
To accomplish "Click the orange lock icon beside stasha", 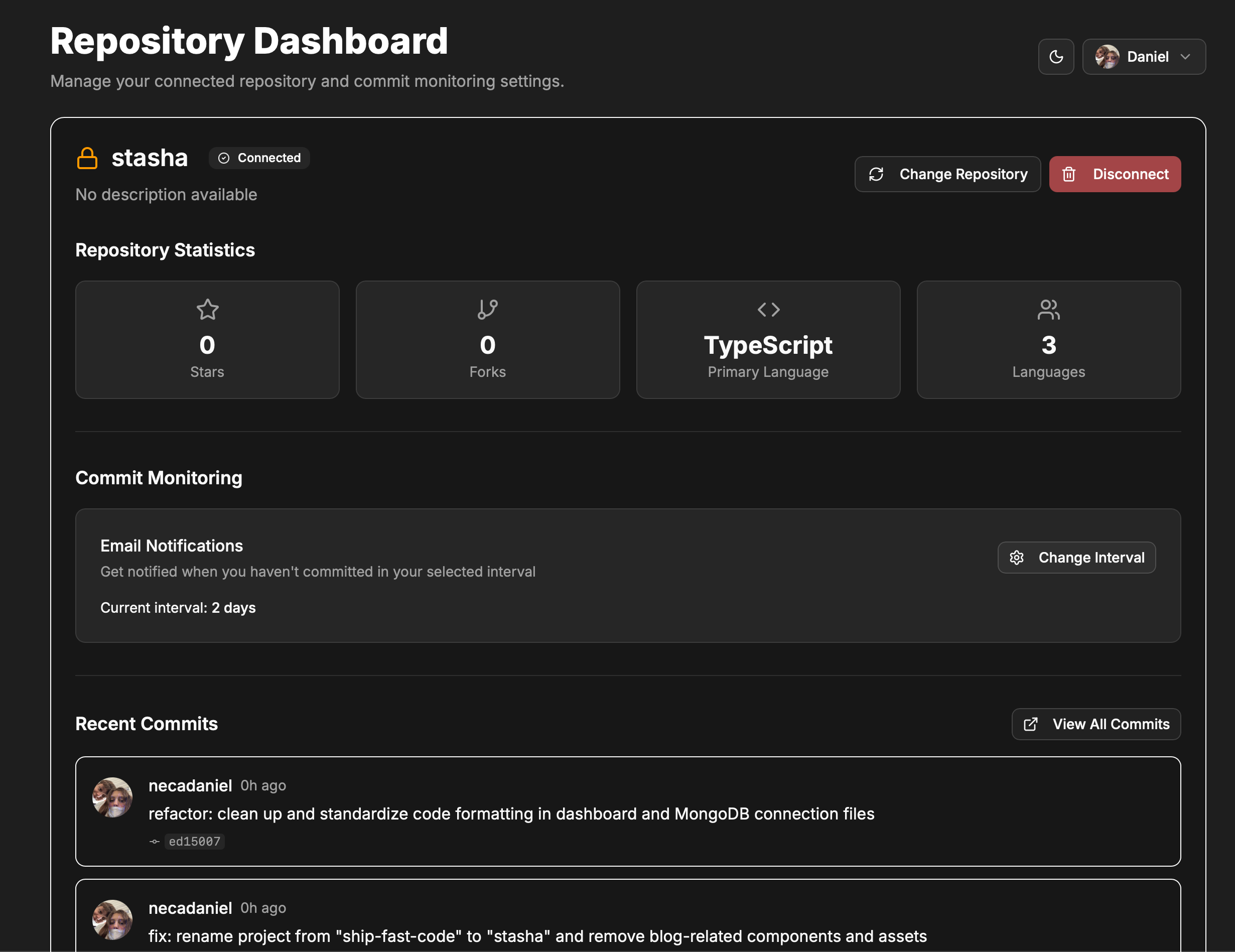I will coord(87,158).
